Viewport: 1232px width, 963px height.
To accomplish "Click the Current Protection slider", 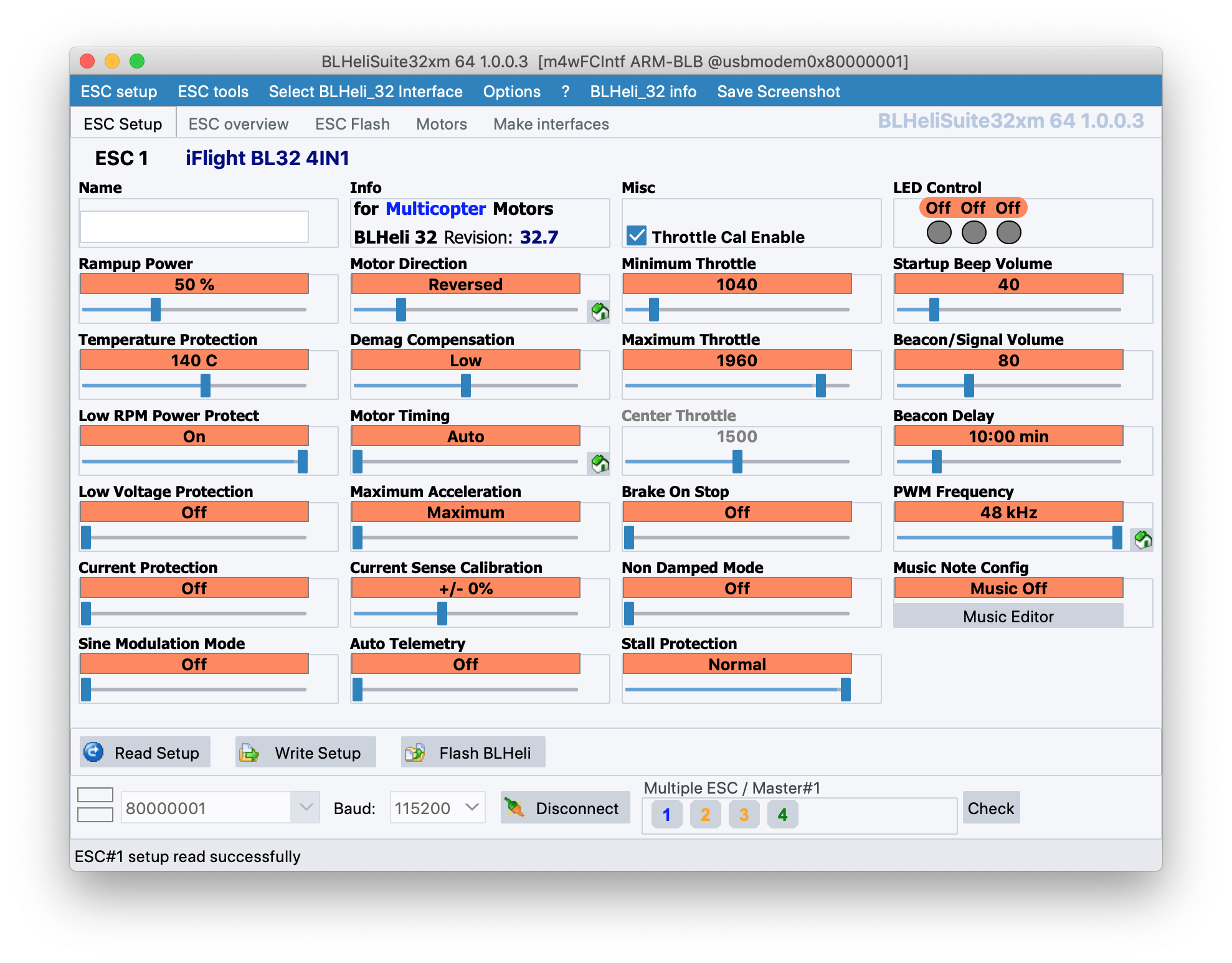I will (x=194, y=614).
